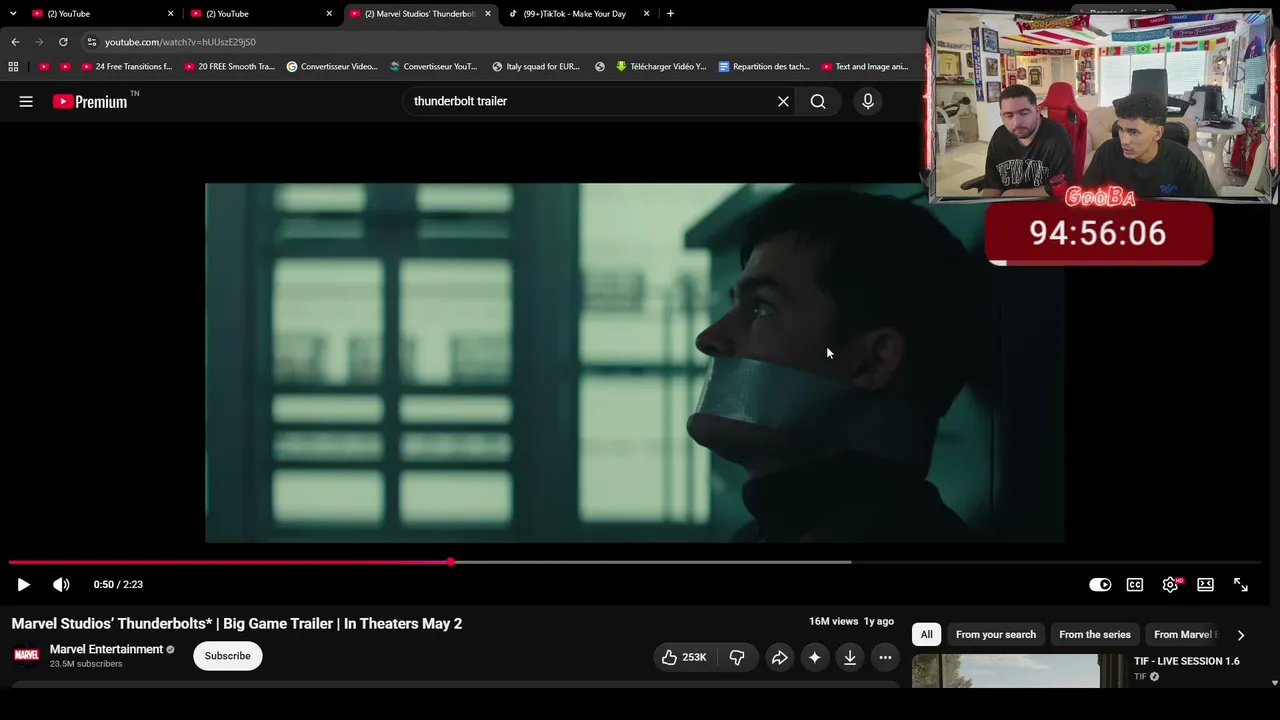Switch to the TikTok - Make Your Day tab

click(578, 14)
